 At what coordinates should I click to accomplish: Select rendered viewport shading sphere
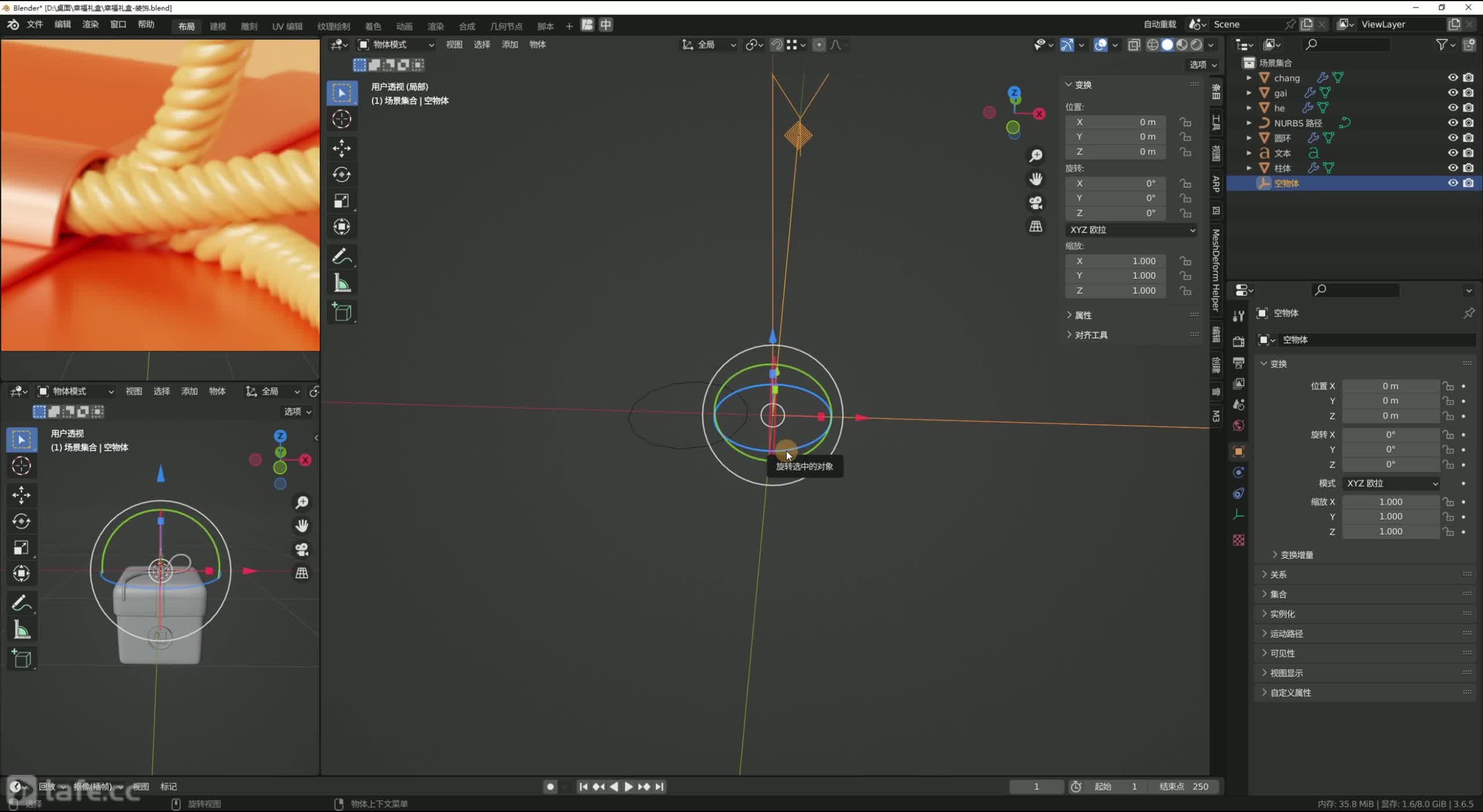tap(1197, 45)
